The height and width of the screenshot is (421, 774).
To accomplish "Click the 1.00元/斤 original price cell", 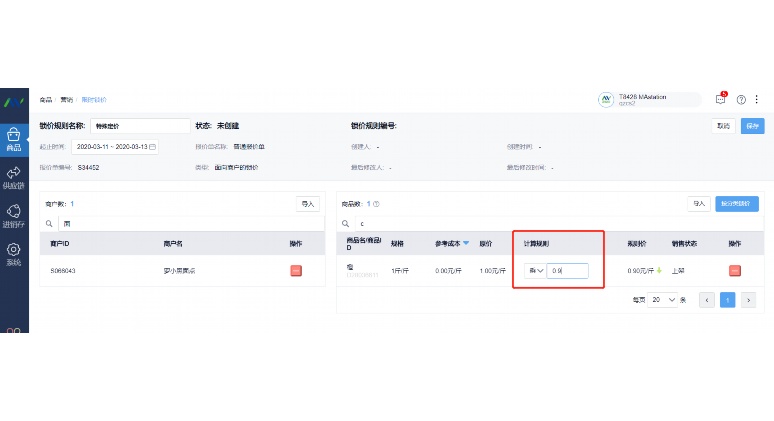I will (x=492, y=270).
